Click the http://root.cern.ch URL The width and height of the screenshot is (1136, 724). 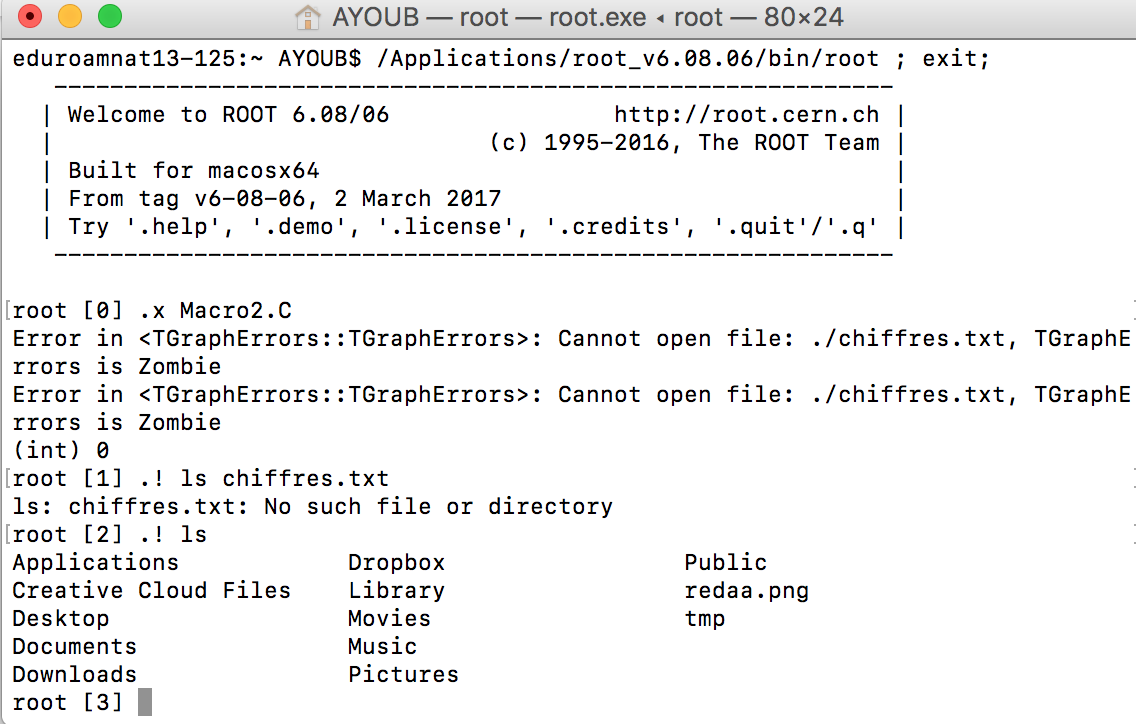[x=746, y=115]
